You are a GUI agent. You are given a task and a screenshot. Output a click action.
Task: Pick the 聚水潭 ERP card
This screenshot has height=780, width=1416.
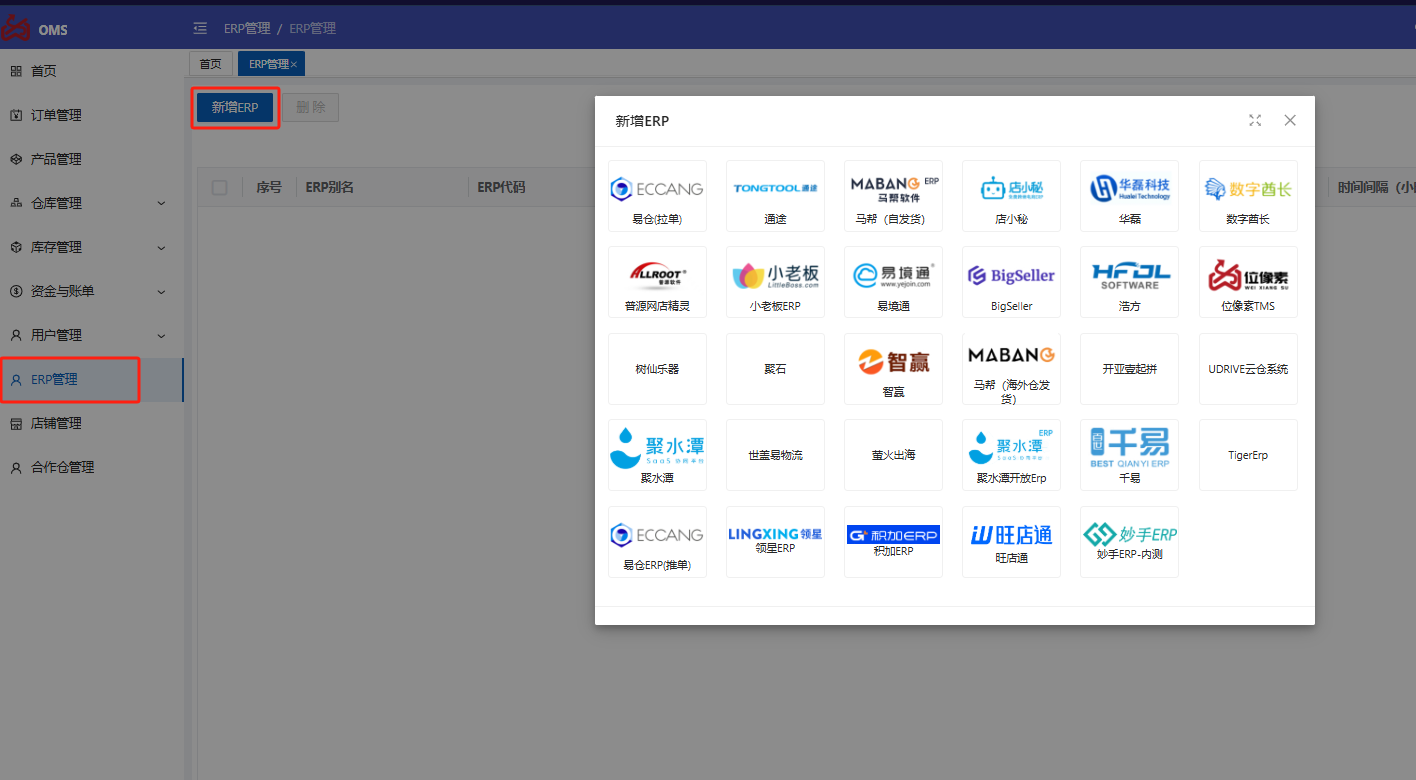coord(657,455)
